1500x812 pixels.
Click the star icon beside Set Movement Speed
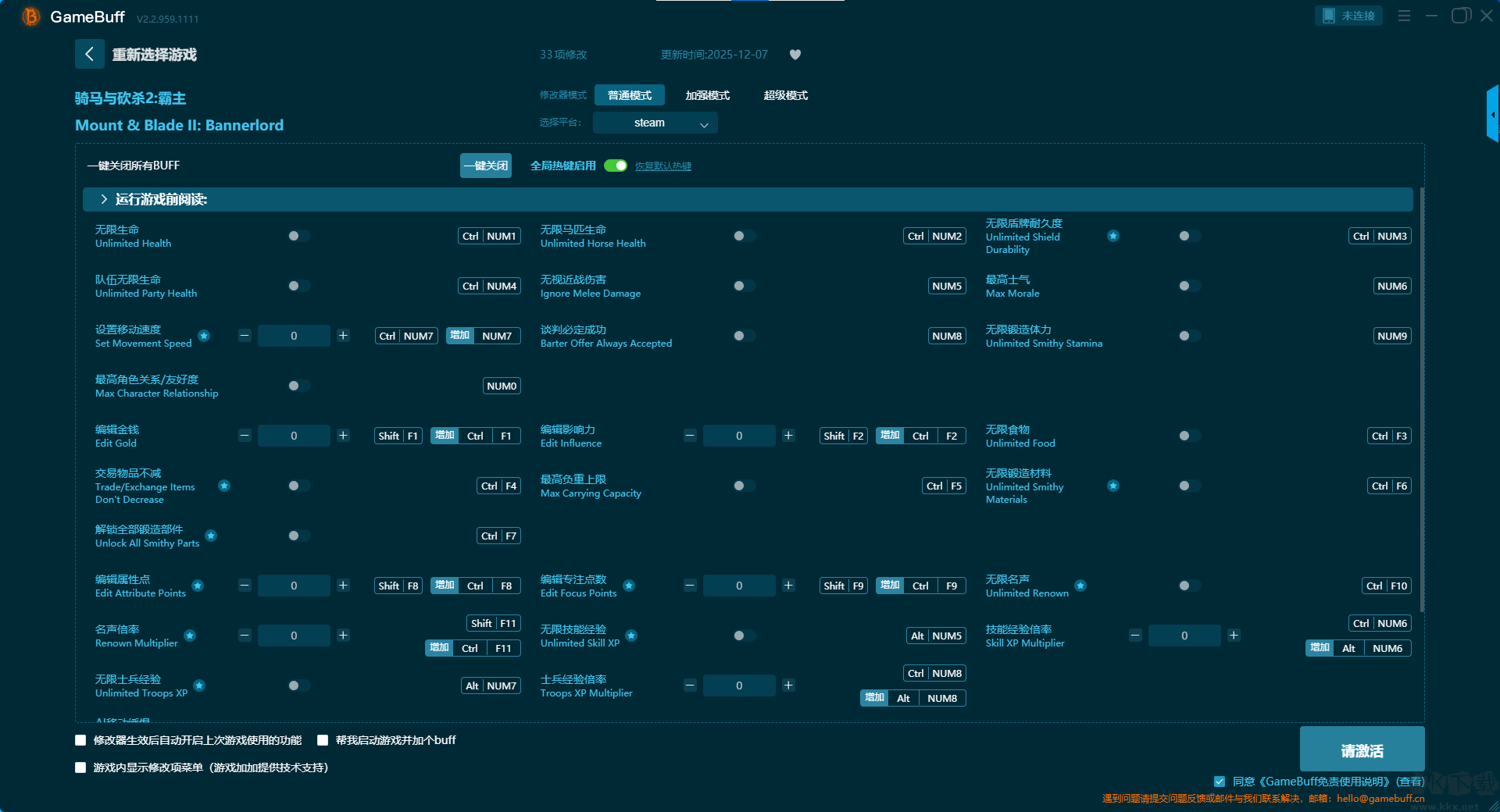(204, 336)
